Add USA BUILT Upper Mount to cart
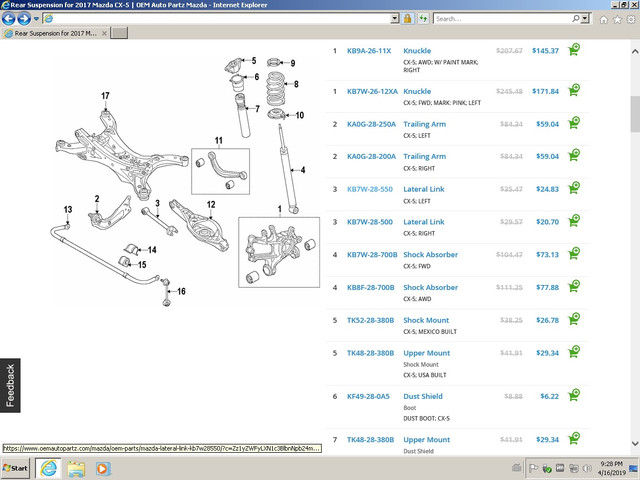This screenshot has width=640, height=480. coord(574,351)
